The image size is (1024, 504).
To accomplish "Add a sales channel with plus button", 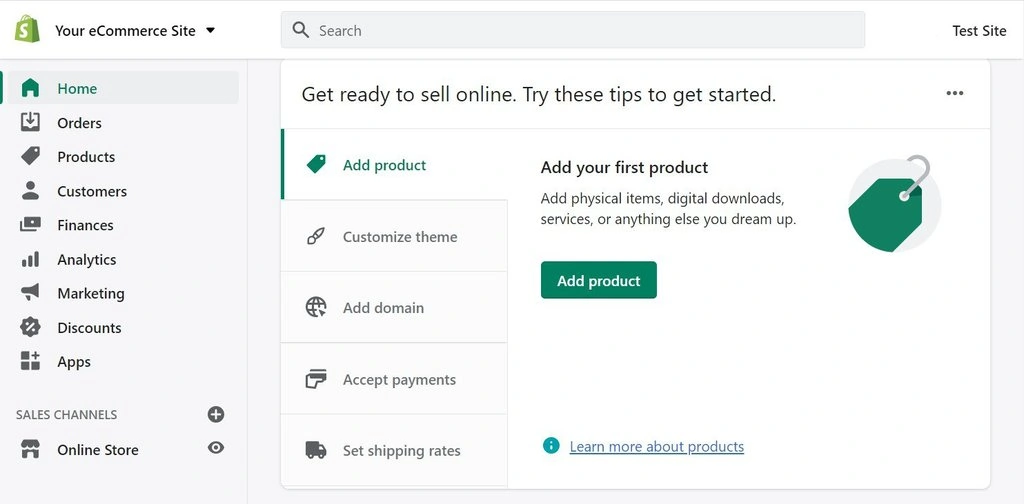I will coord(216,415).
